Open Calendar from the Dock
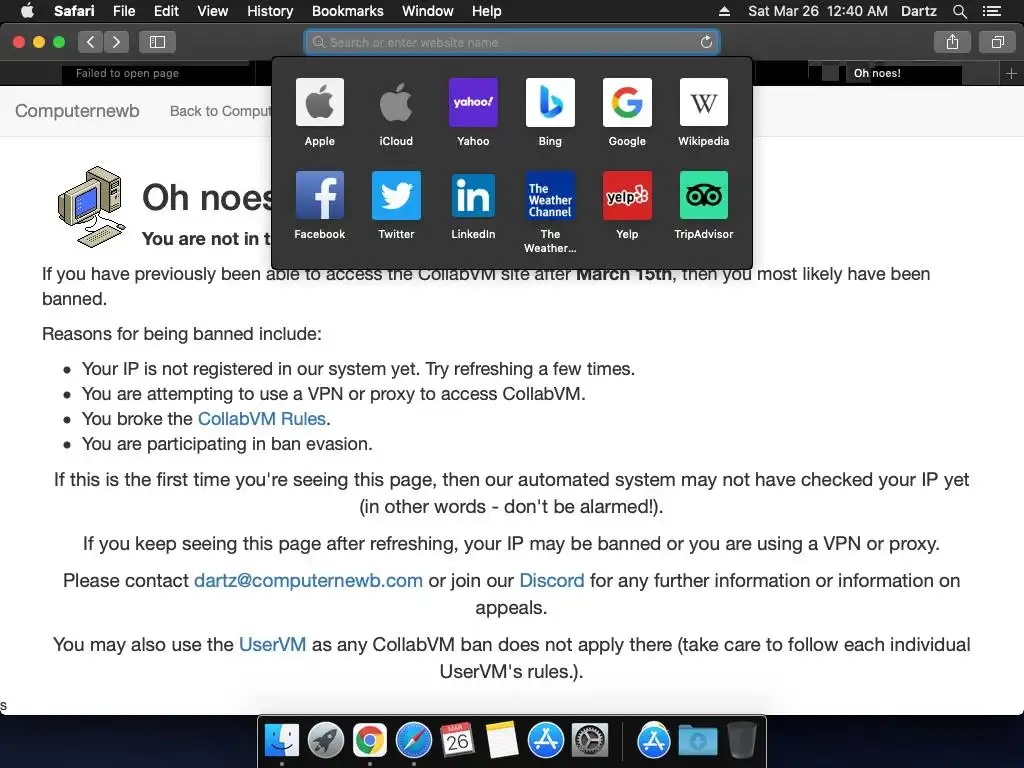This screenshot has height=768, width=1024. pos(457,741)
